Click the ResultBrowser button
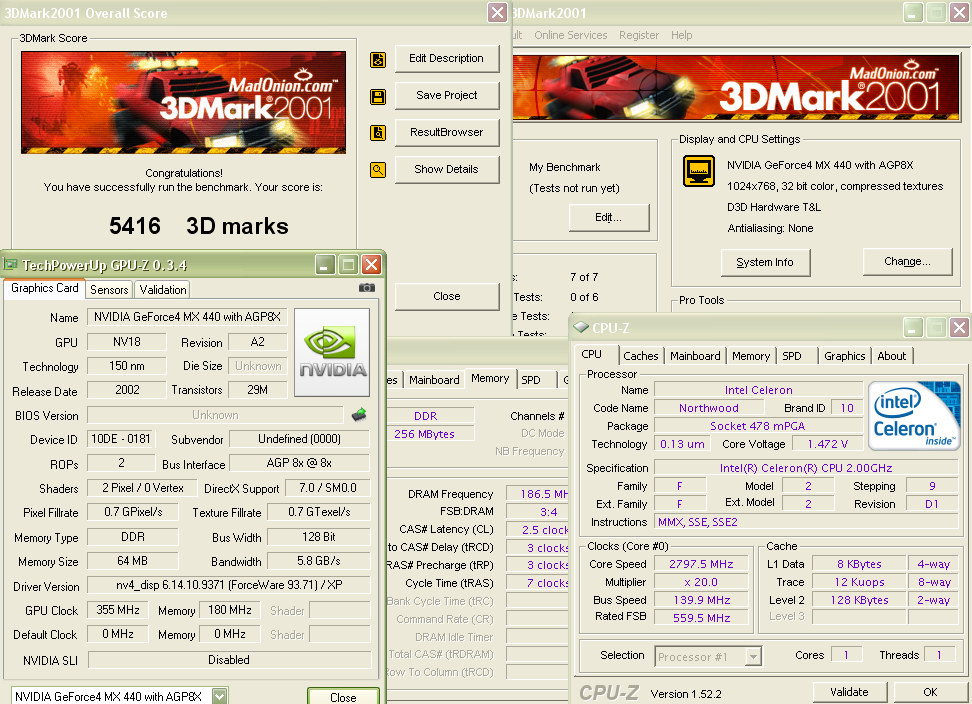972x704 pixels. coord(446,132)
